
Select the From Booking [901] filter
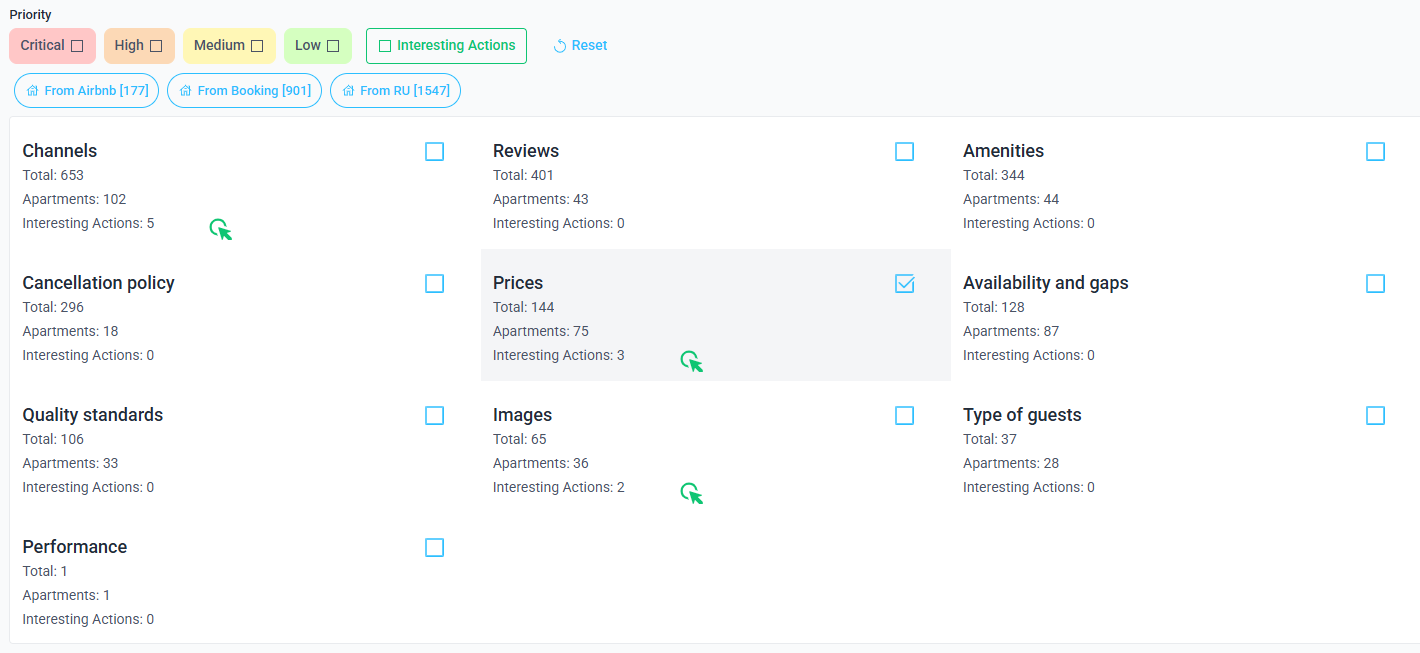tap(244, 91)
